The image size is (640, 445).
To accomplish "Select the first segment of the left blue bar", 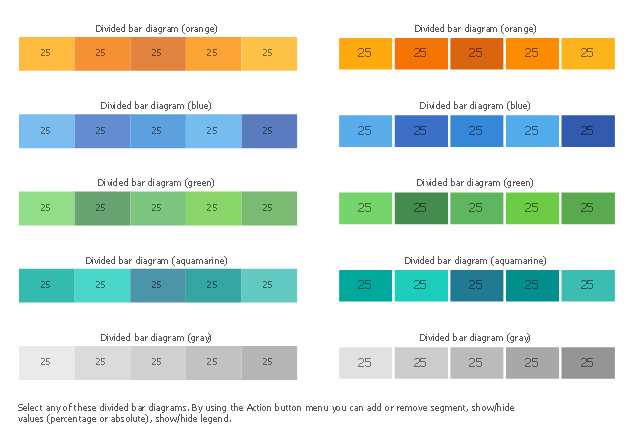I will [46, 131].
